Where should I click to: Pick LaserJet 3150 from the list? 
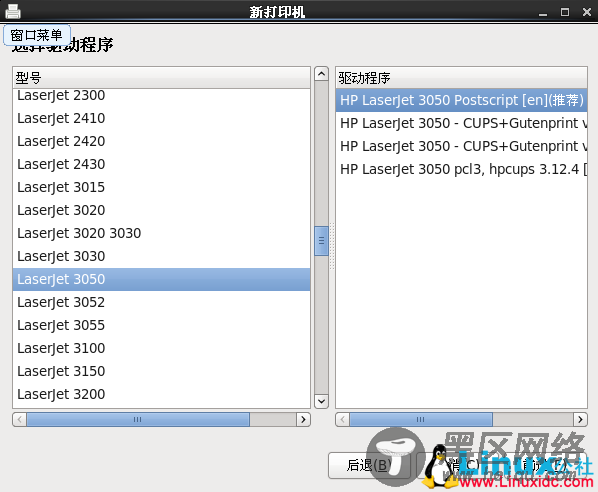pos(161,371)
